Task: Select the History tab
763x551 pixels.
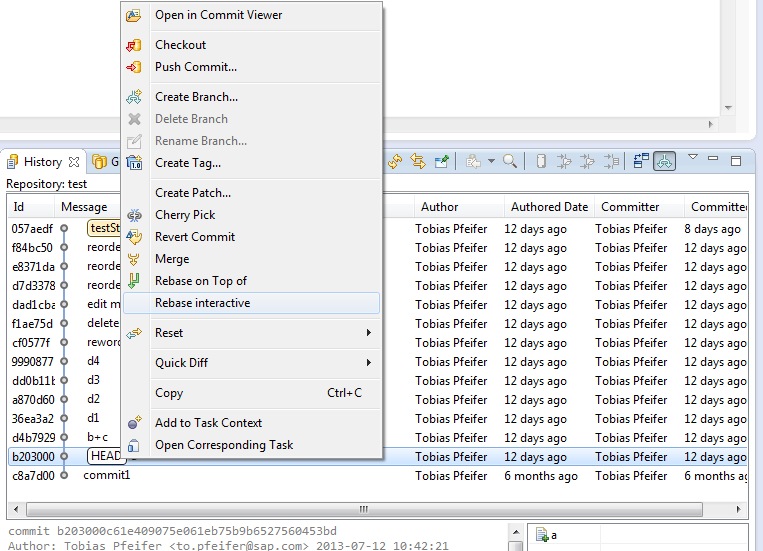Action: pos(42,162)
